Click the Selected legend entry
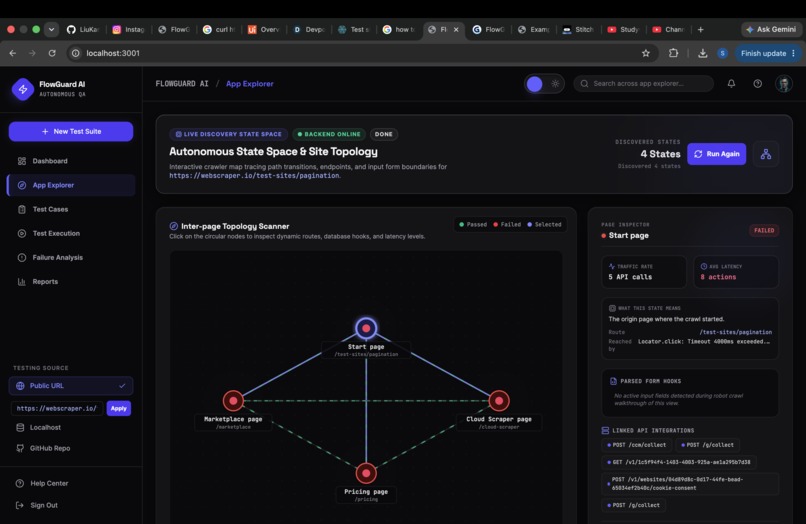Viewport: 806px width, 524px height. 544,225
